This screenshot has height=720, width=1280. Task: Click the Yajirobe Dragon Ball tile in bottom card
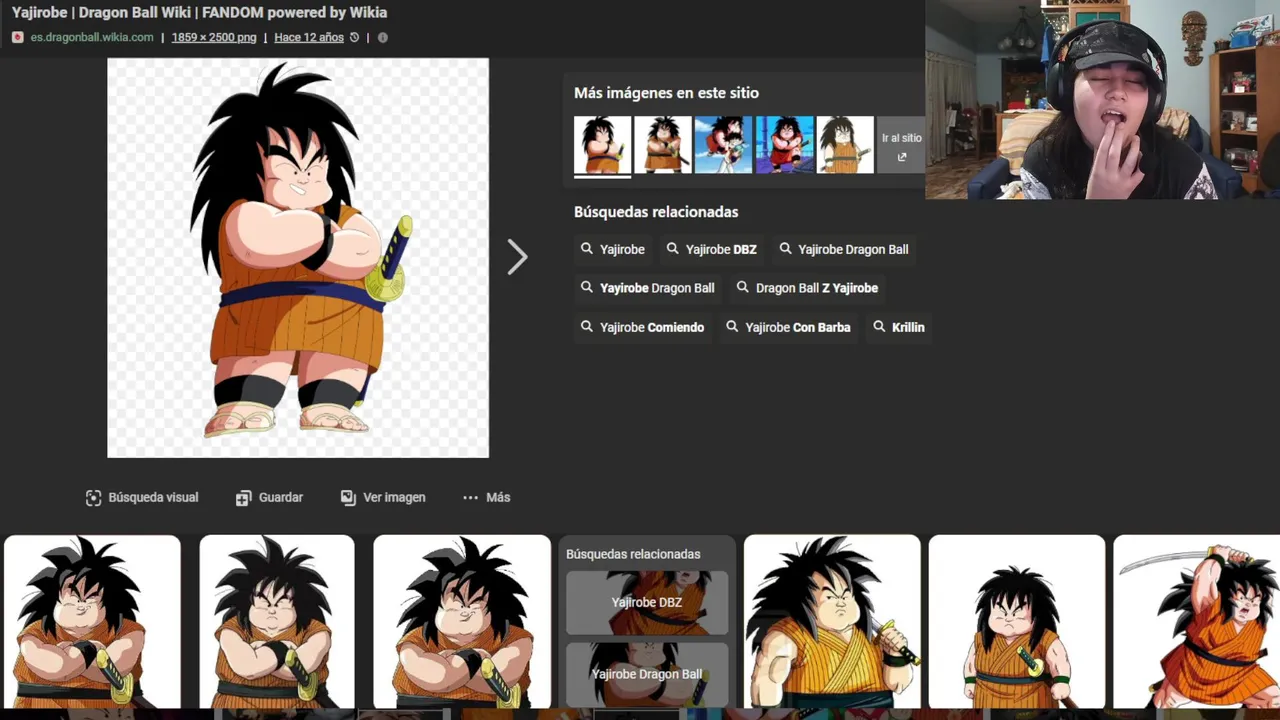647,675
